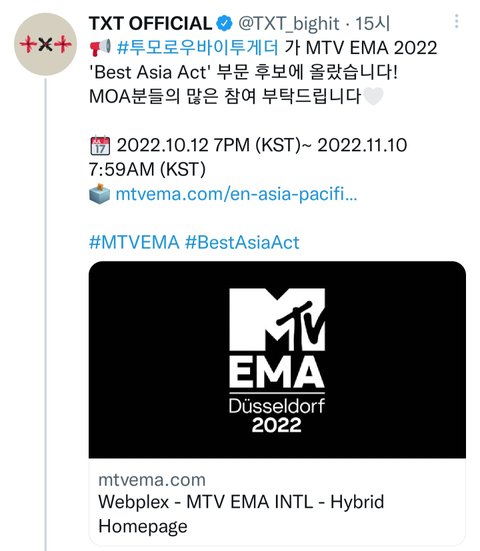Open the Webplex - MTV EMA INTL card title
This screenshot has width=480, height=551.
pos(241,514)
